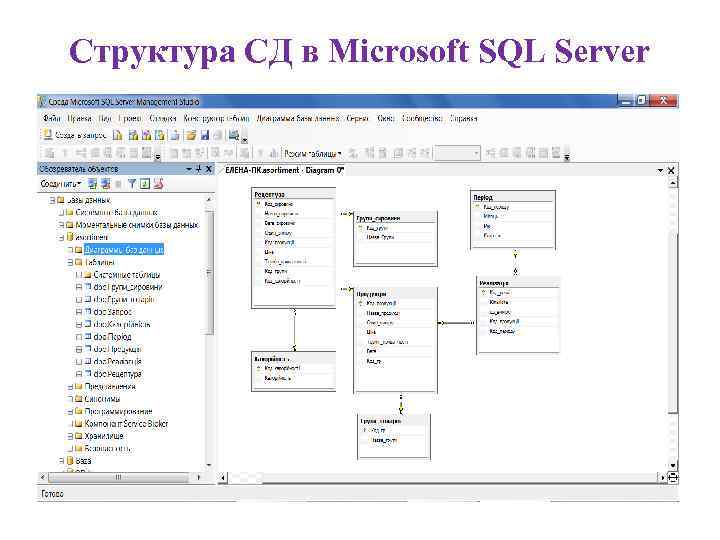Click the diagram horizontal scrollbar left arrow
720x540 pixels.
[x=223, y=478]
